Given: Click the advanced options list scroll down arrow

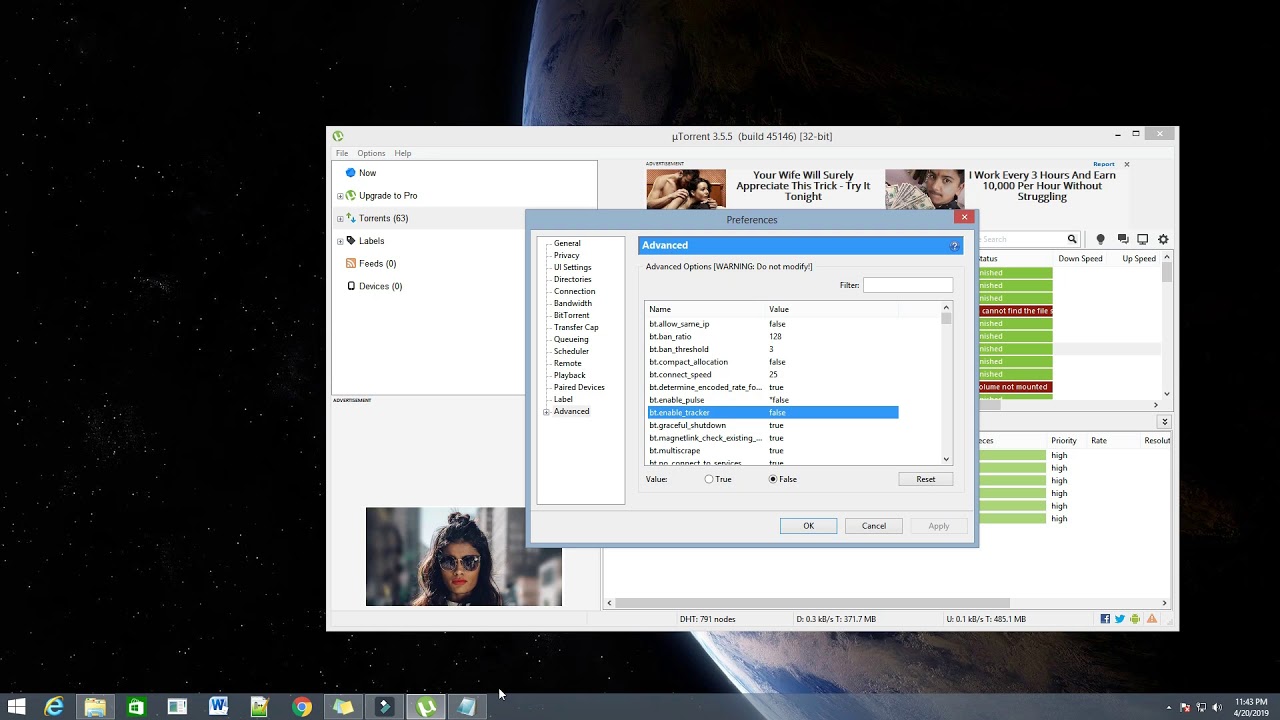Looking at the screenshot, I should point(946,459).
